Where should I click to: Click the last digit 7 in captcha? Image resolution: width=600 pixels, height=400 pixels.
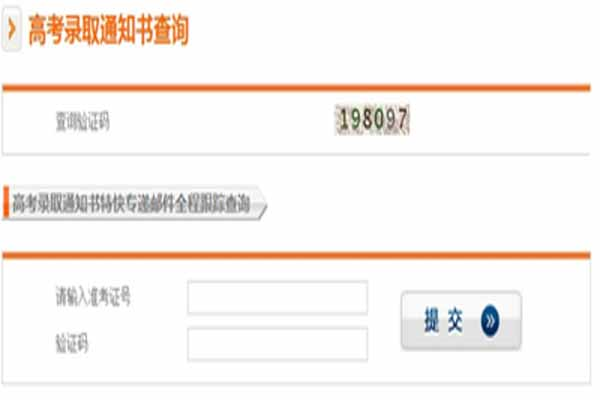pos(402,119)
